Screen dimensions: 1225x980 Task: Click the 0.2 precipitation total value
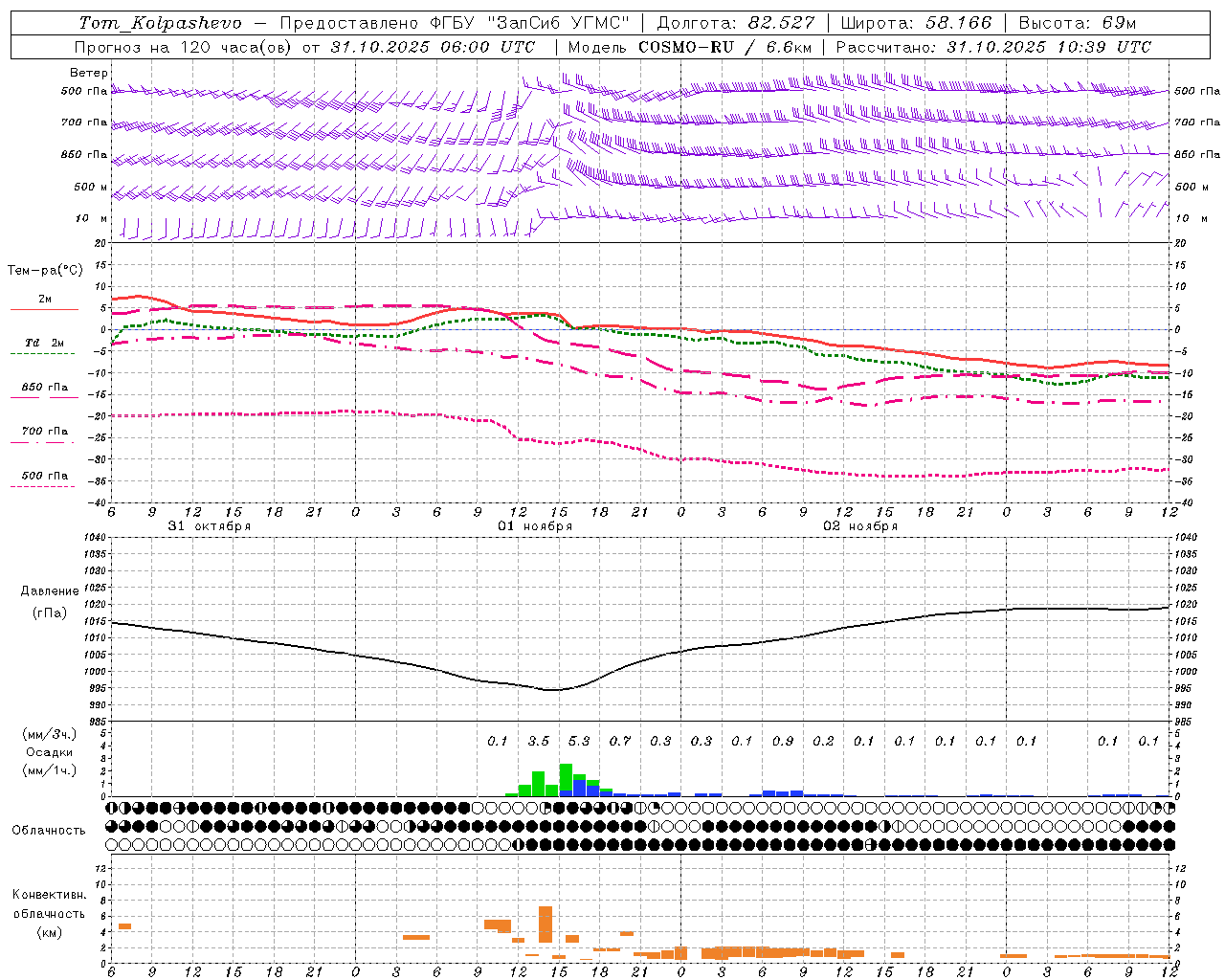click(823, 741)
